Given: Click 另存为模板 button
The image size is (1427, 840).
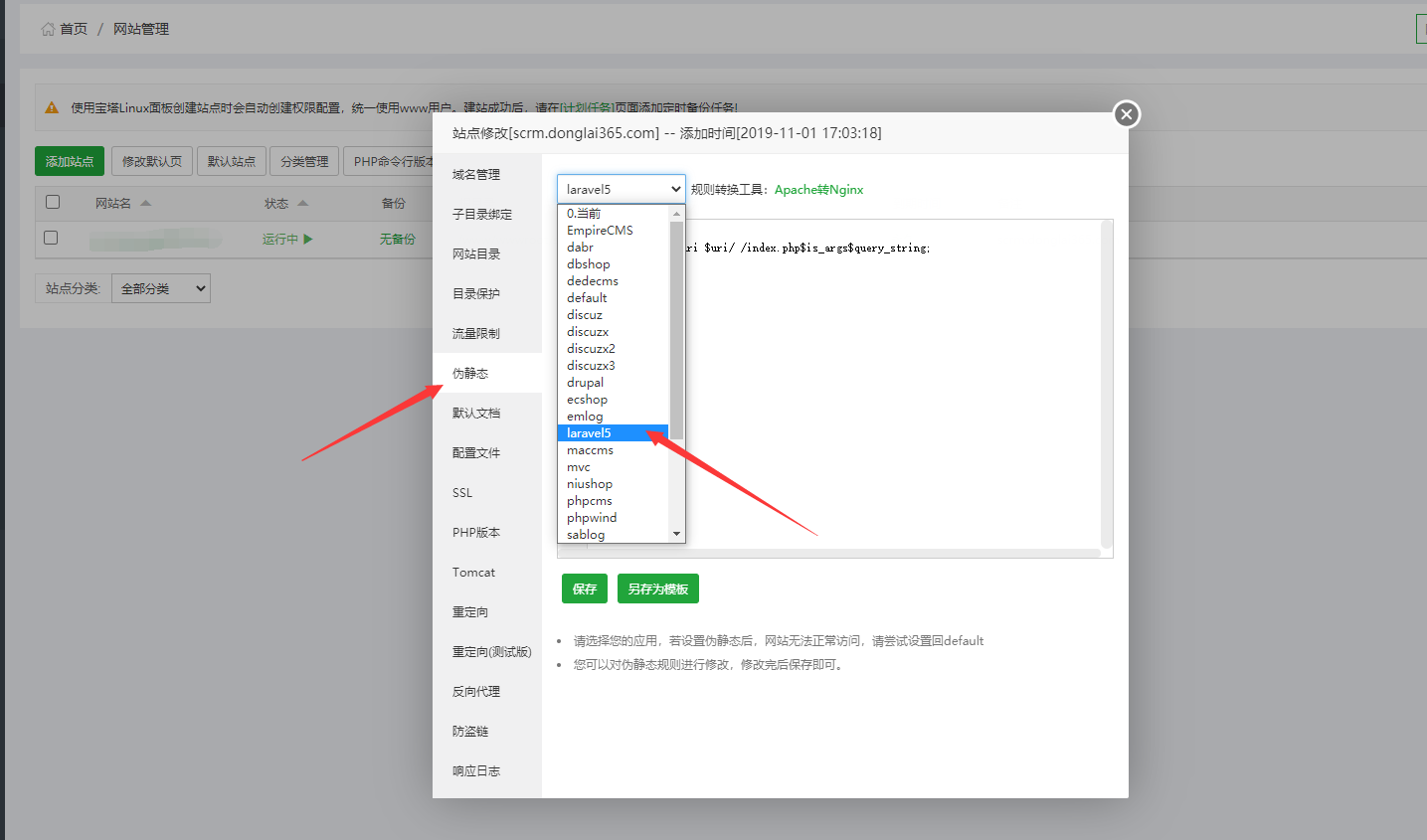Looking at the screenshot, I should pos(658,588).
